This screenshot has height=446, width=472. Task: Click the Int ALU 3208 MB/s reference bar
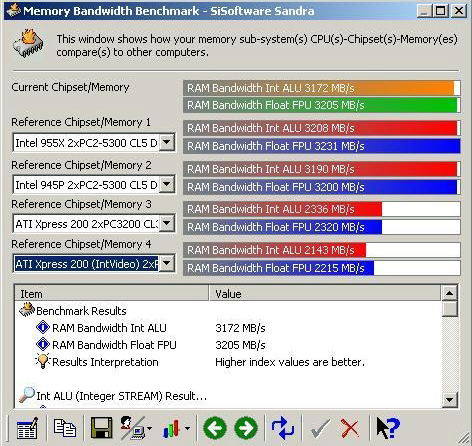322,128
